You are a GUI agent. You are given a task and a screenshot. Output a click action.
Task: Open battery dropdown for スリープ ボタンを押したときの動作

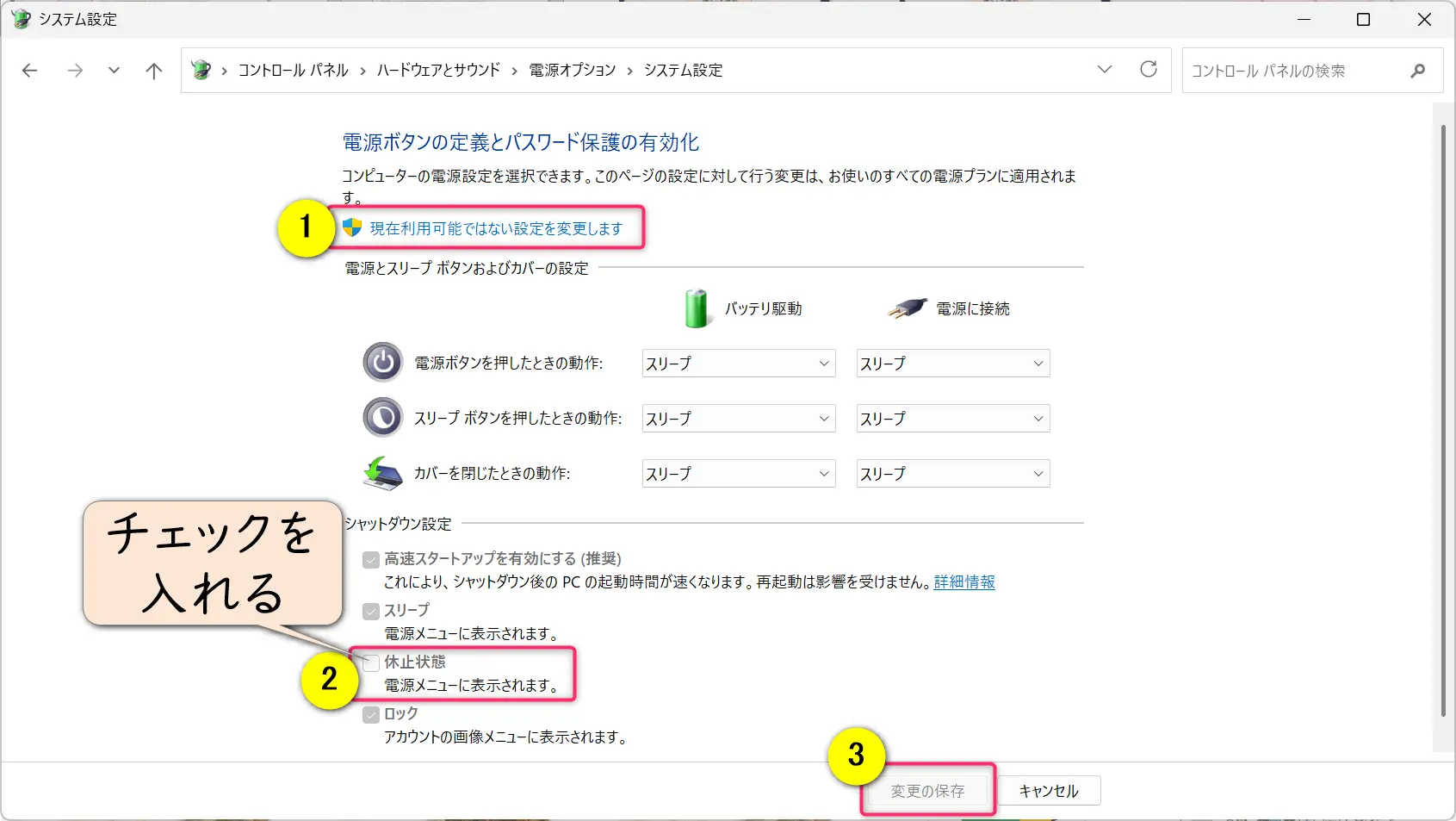[x=739, y=419]
